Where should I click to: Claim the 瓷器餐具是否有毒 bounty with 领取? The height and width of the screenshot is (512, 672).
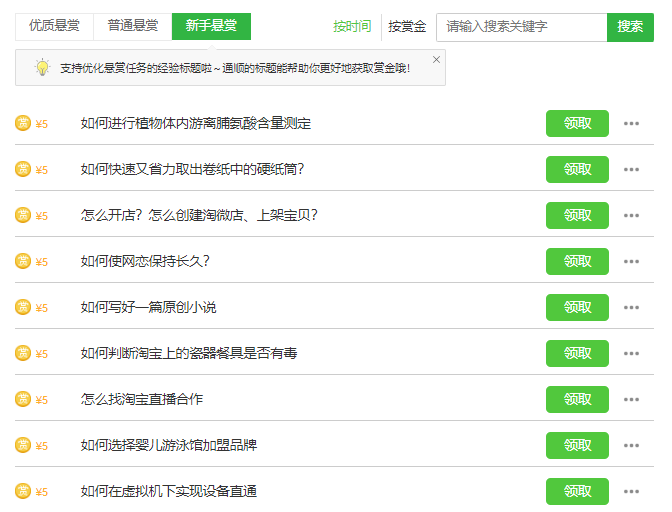coord(577,353)
